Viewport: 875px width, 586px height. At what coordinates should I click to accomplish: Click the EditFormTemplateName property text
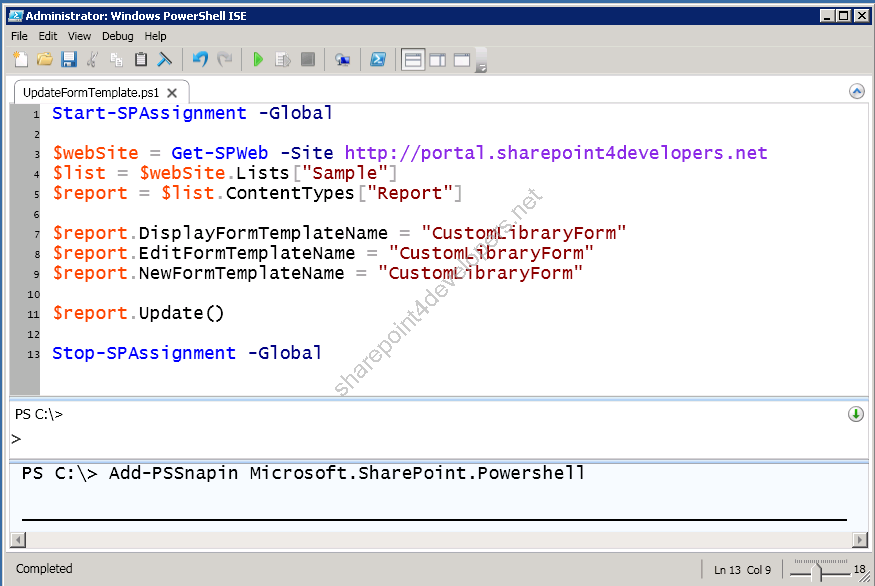pos(247,253)
